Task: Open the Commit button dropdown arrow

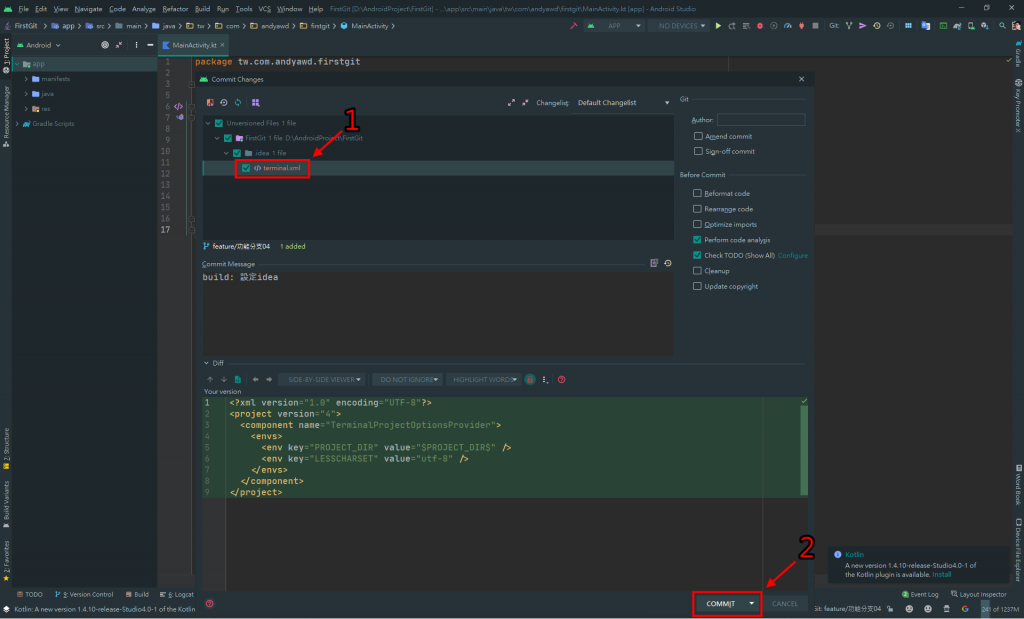Action: coord(752,603)
